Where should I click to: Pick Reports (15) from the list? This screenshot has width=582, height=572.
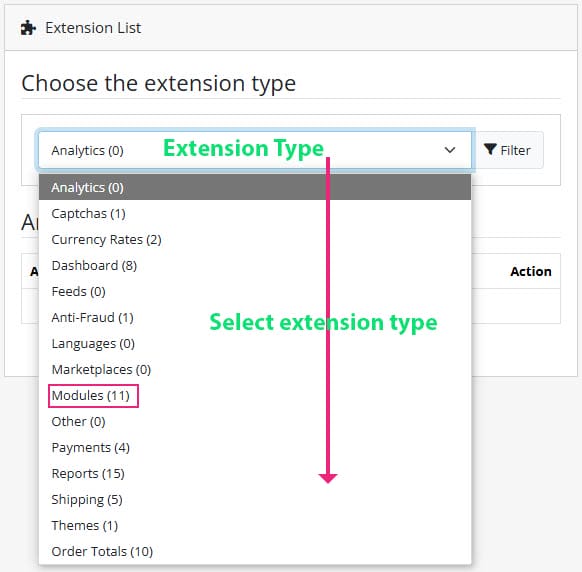click(x=255, y=473)
